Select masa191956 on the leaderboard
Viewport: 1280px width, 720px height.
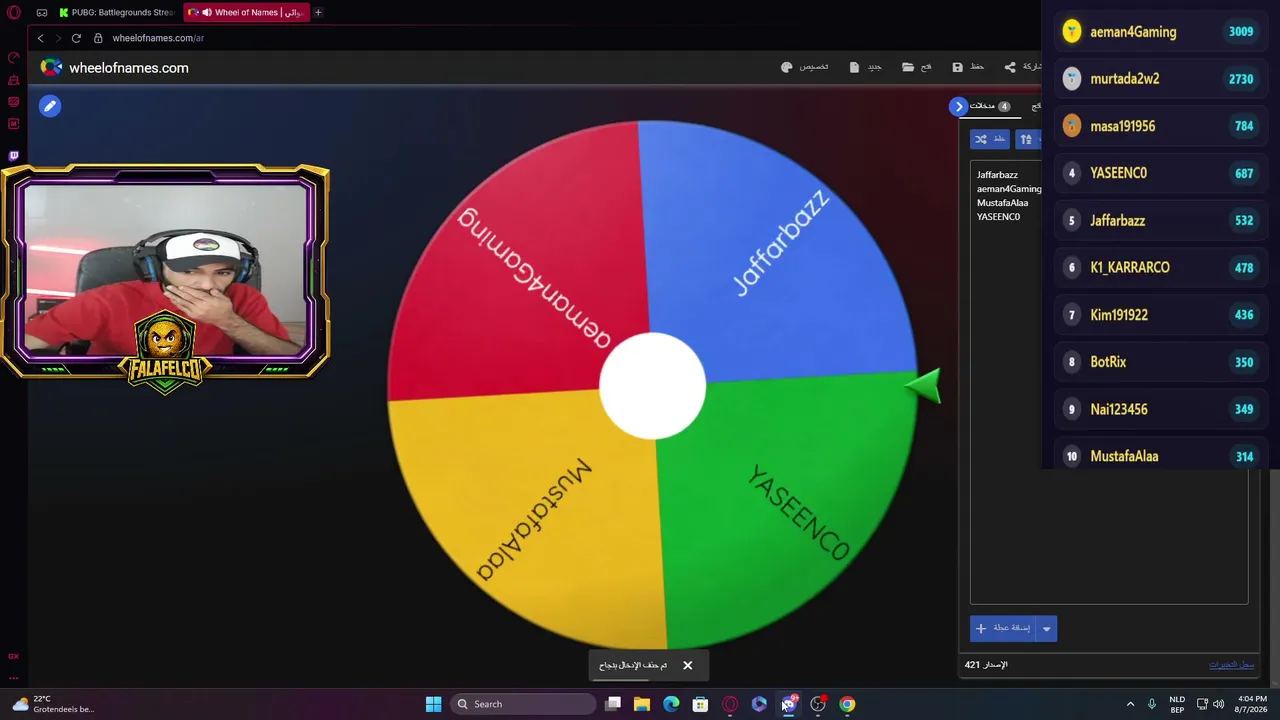[x=1161, y=126]
